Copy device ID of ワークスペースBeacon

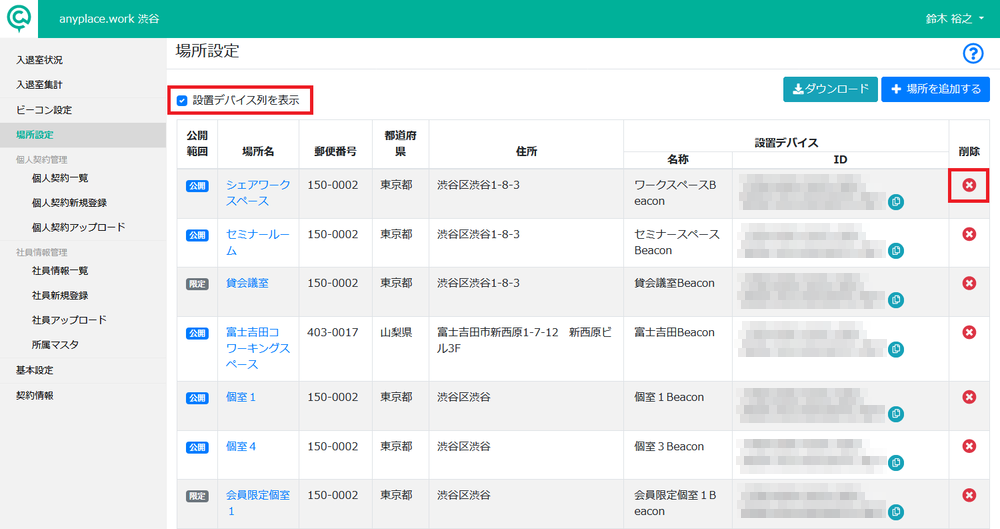(895, 202)
